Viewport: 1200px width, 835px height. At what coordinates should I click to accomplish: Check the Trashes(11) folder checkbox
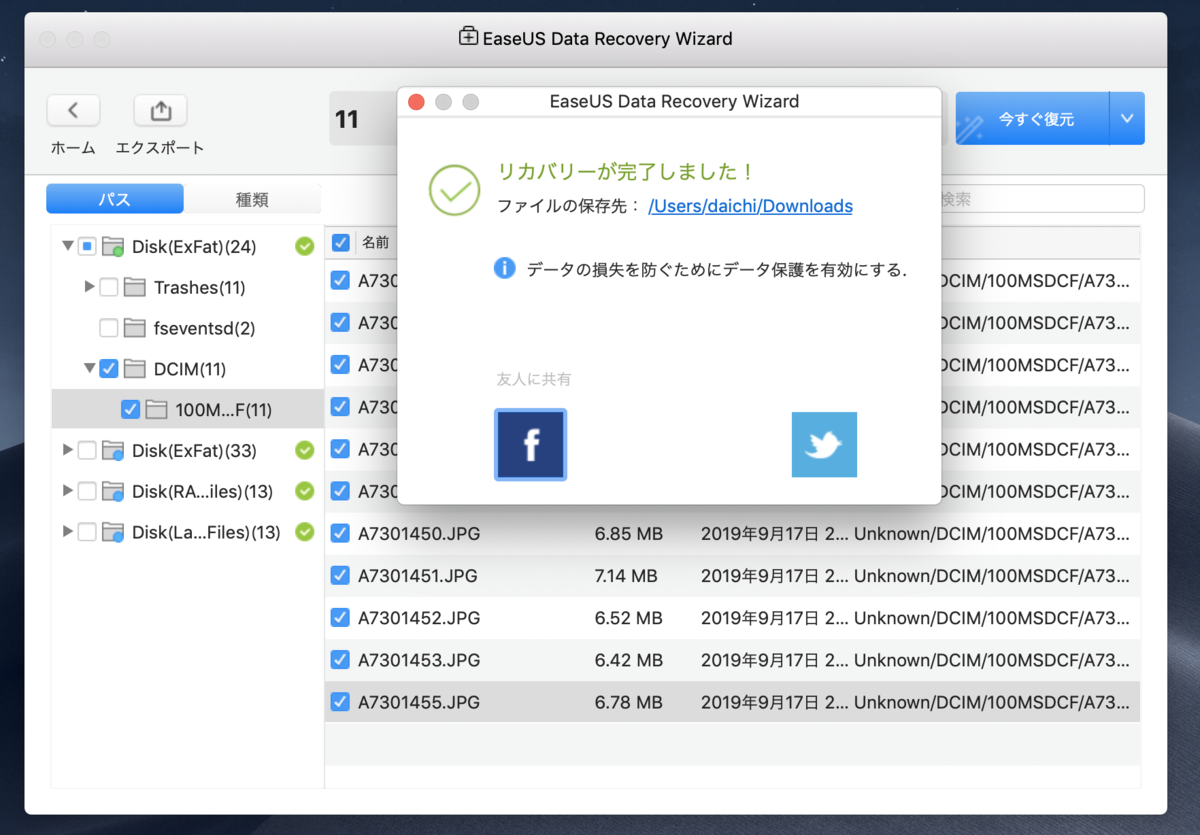(x=109, y=287)
